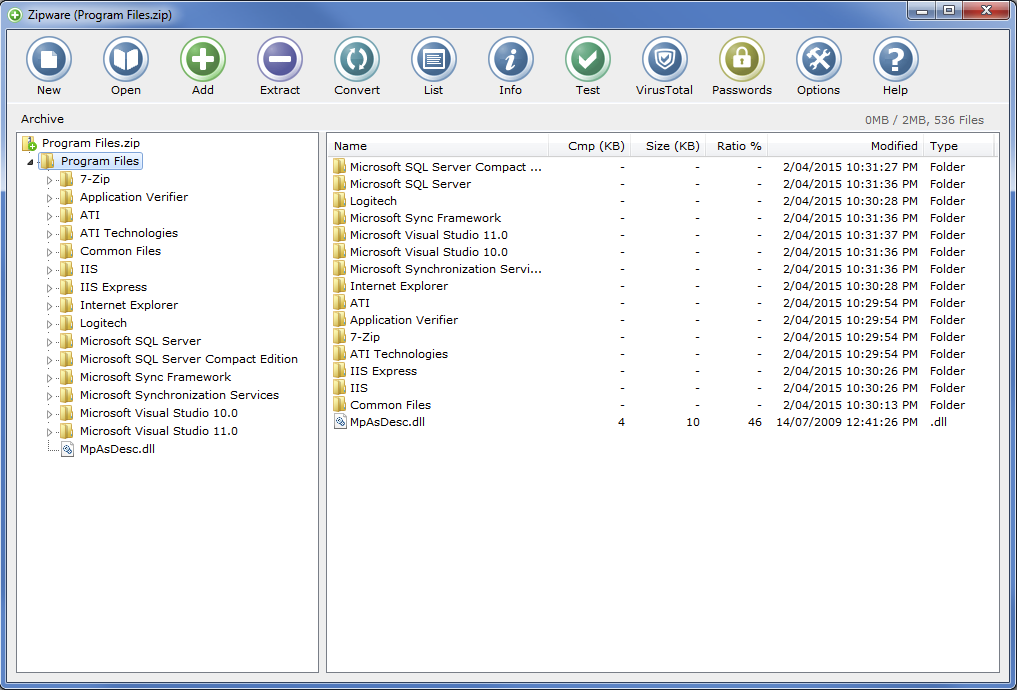Select the IIS row in file list
This screenshot has width=1017, height=690.
pyautogui.click(x=661, y=388)
